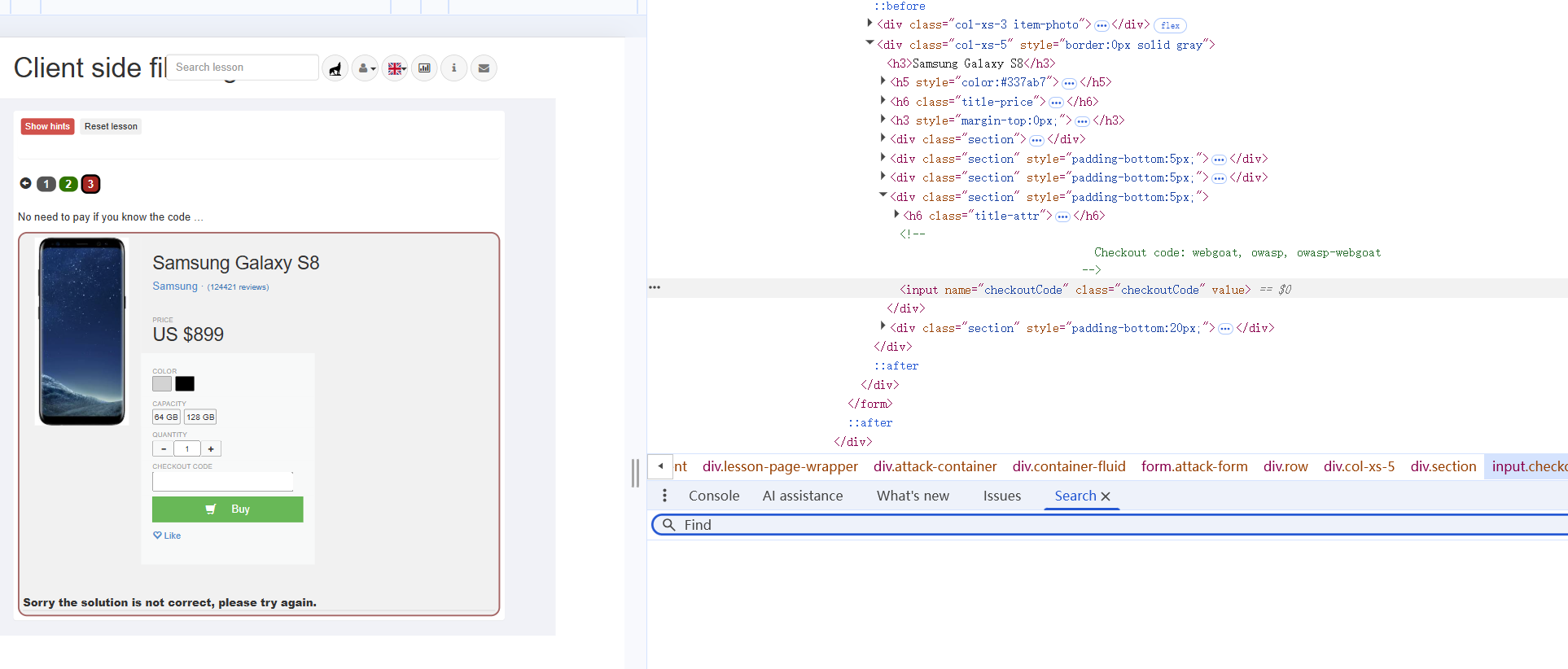Open the report card chart icon
This screenshot has height=669, width=1568.
(x=424, y=68)
